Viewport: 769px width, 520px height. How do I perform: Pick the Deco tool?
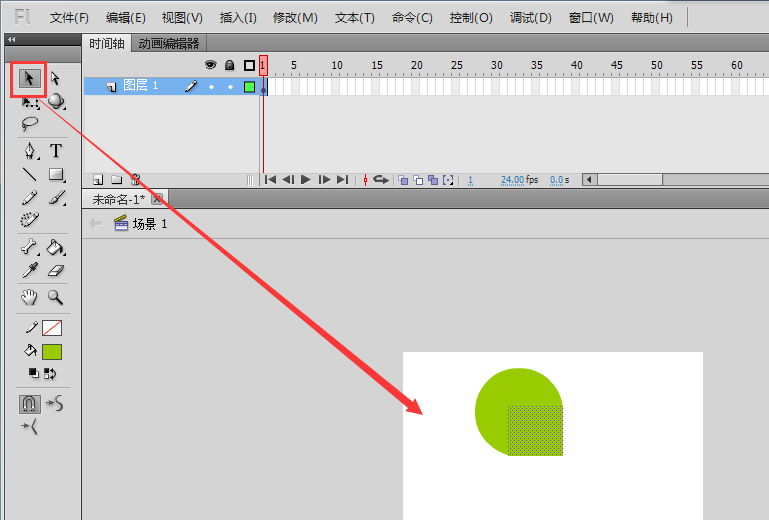[x=29, y=220]
